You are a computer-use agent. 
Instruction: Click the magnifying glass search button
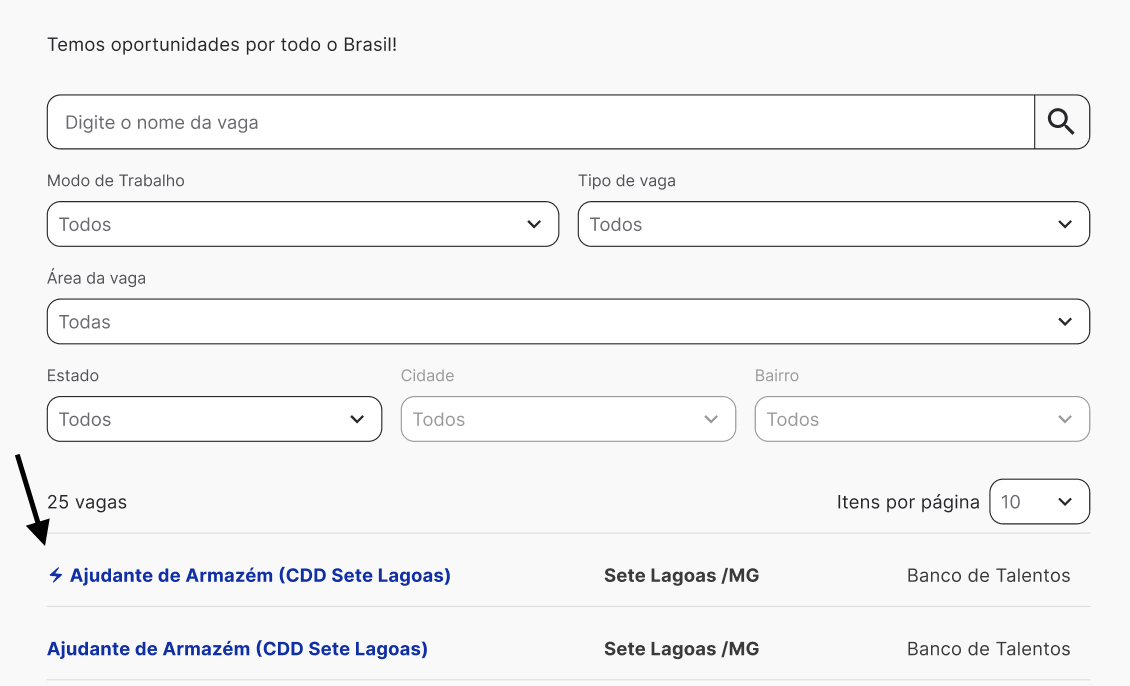point(1061,122)
